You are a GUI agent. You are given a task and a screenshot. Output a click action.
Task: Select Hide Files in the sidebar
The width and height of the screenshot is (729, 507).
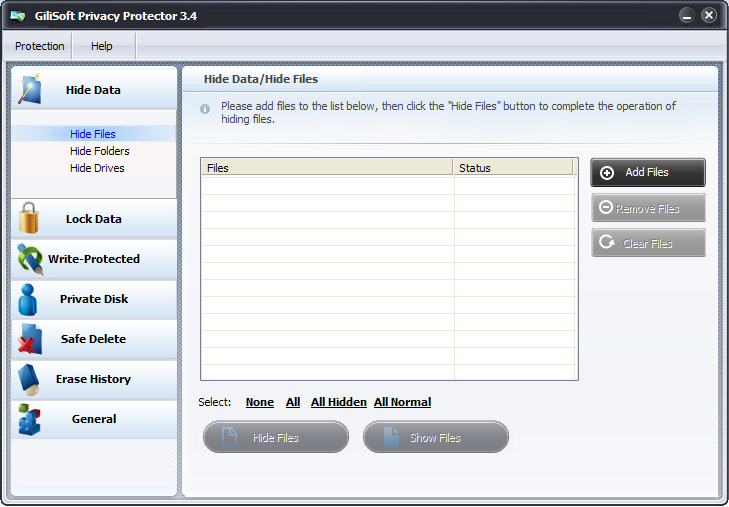[93, 134]
